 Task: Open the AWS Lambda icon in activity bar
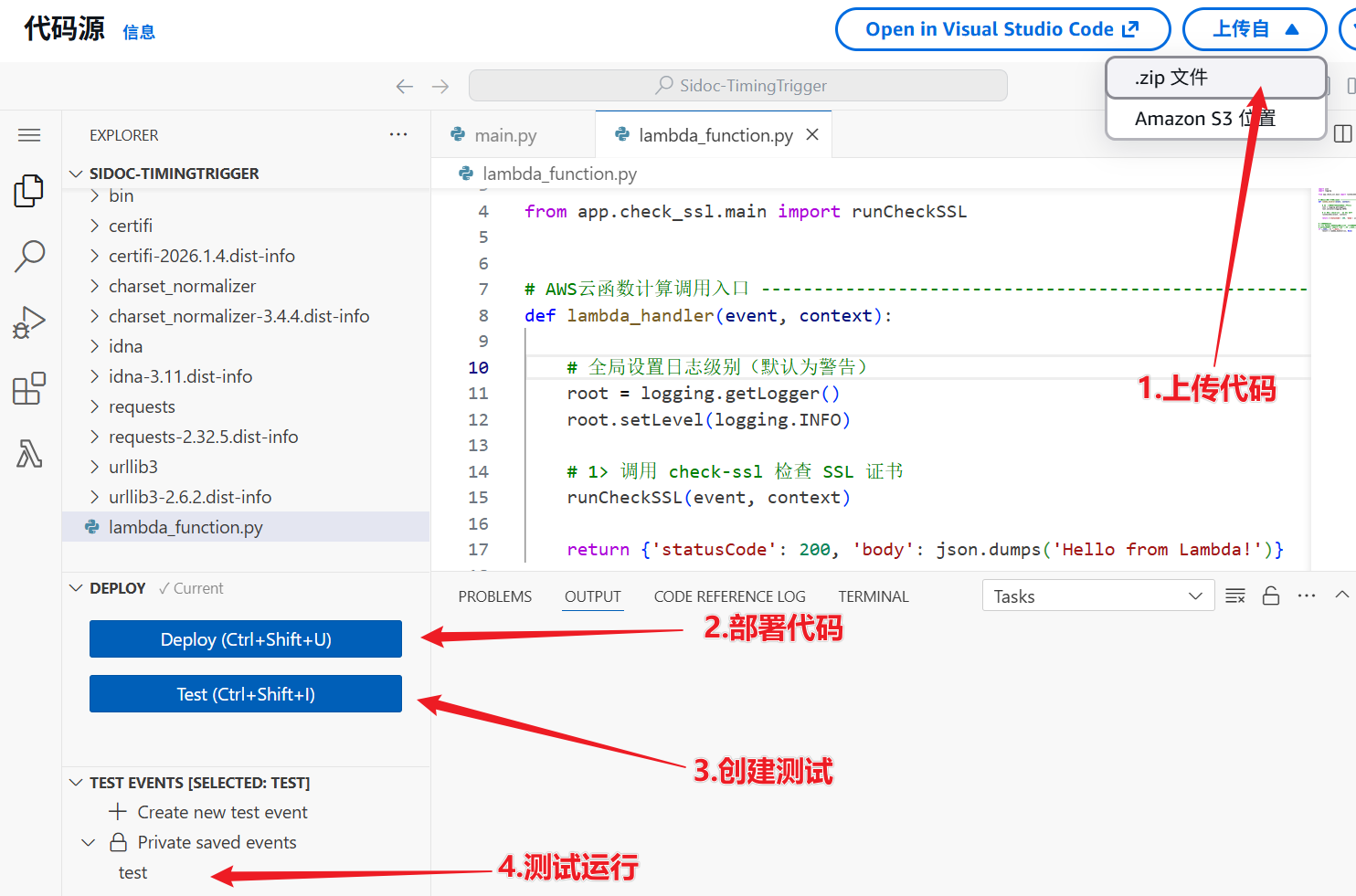coord(29,454)
